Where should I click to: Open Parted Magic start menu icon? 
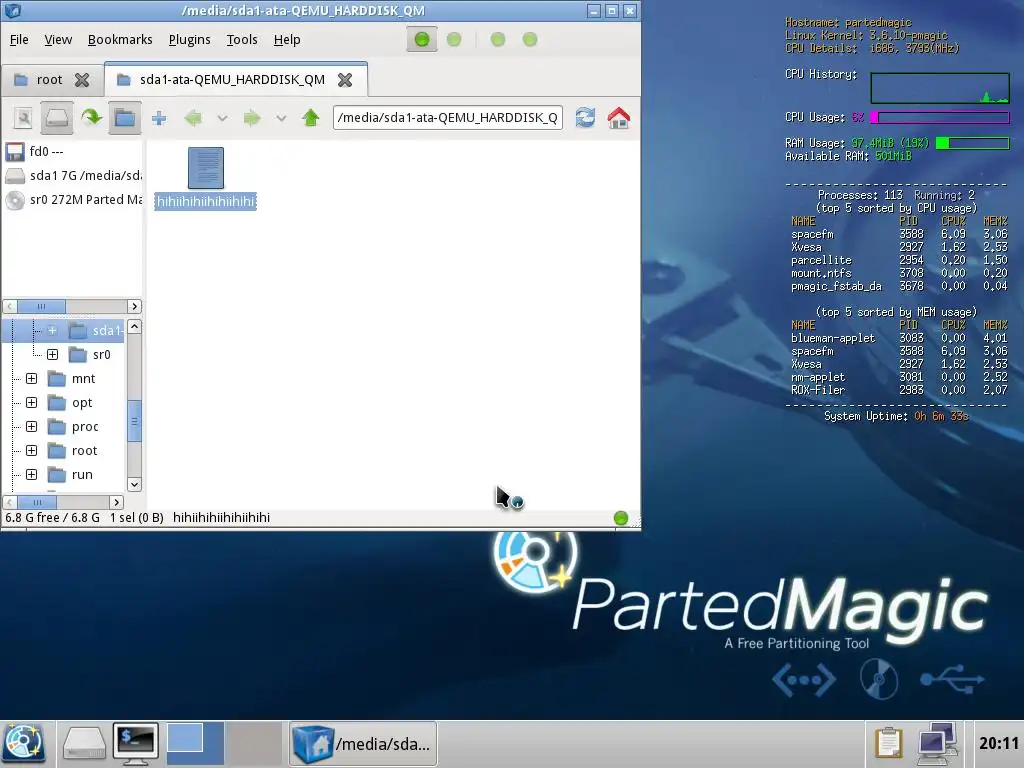pyautogui.click(x=24, y=744)
